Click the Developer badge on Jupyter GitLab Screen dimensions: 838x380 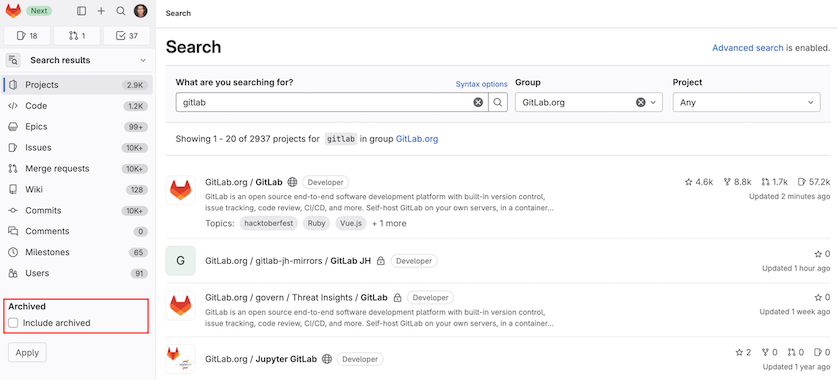coord(360,359)
